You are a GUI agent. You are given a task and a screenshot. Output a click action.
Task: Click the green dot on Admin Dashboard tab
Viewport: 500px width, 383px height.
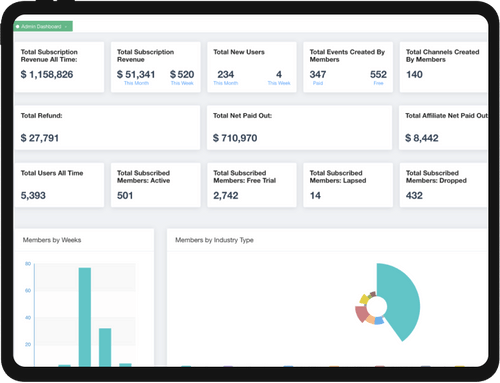(18, 26)
